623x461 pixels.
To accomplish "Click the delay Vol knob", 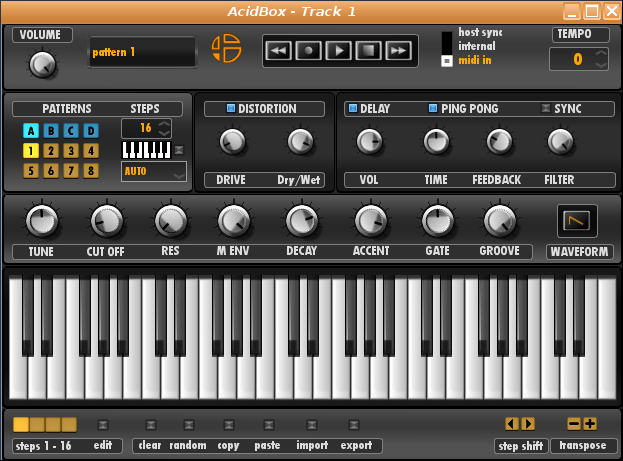I will 370,141.
